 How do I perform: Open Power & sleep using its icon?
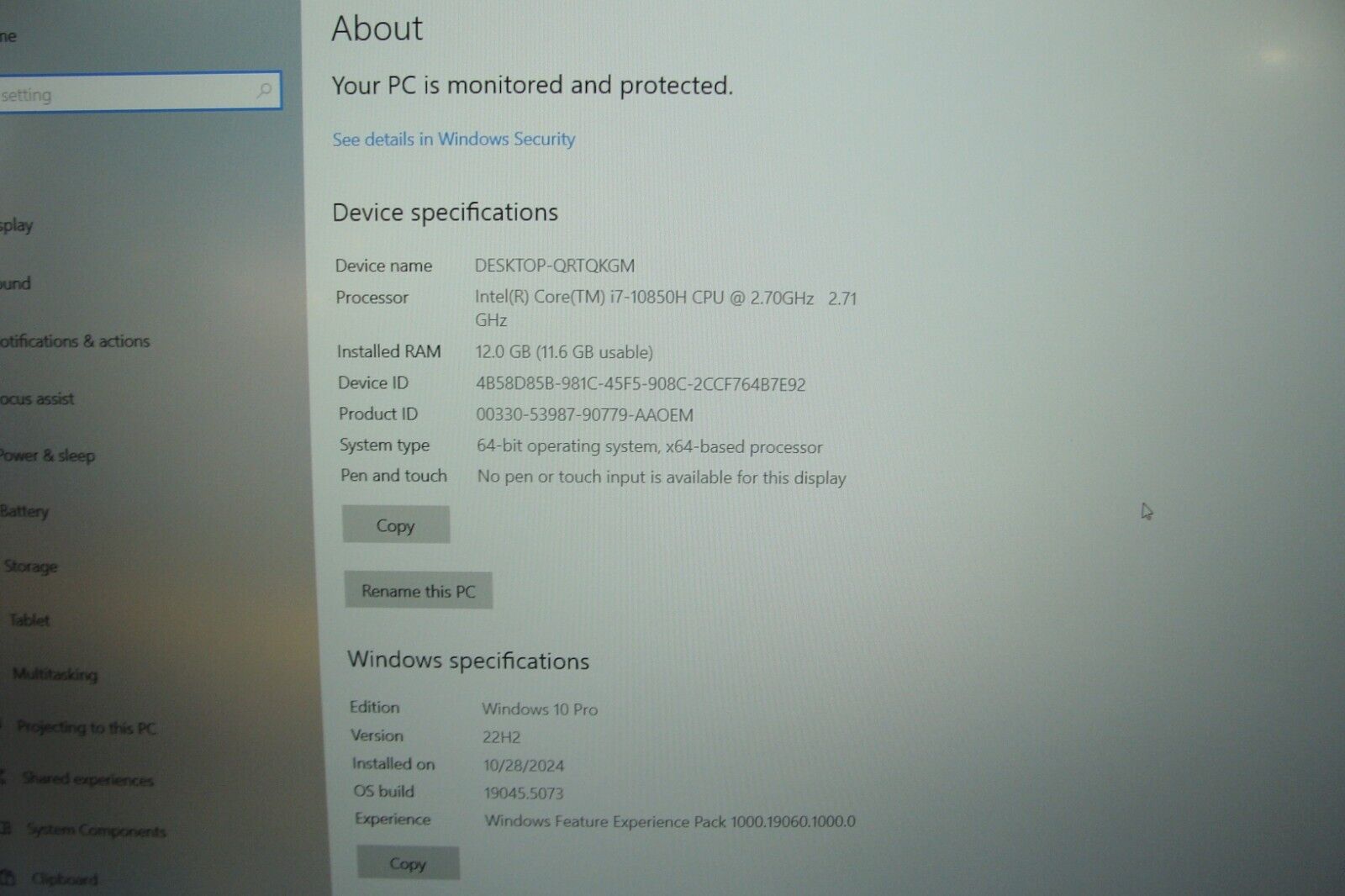[6, 456]
